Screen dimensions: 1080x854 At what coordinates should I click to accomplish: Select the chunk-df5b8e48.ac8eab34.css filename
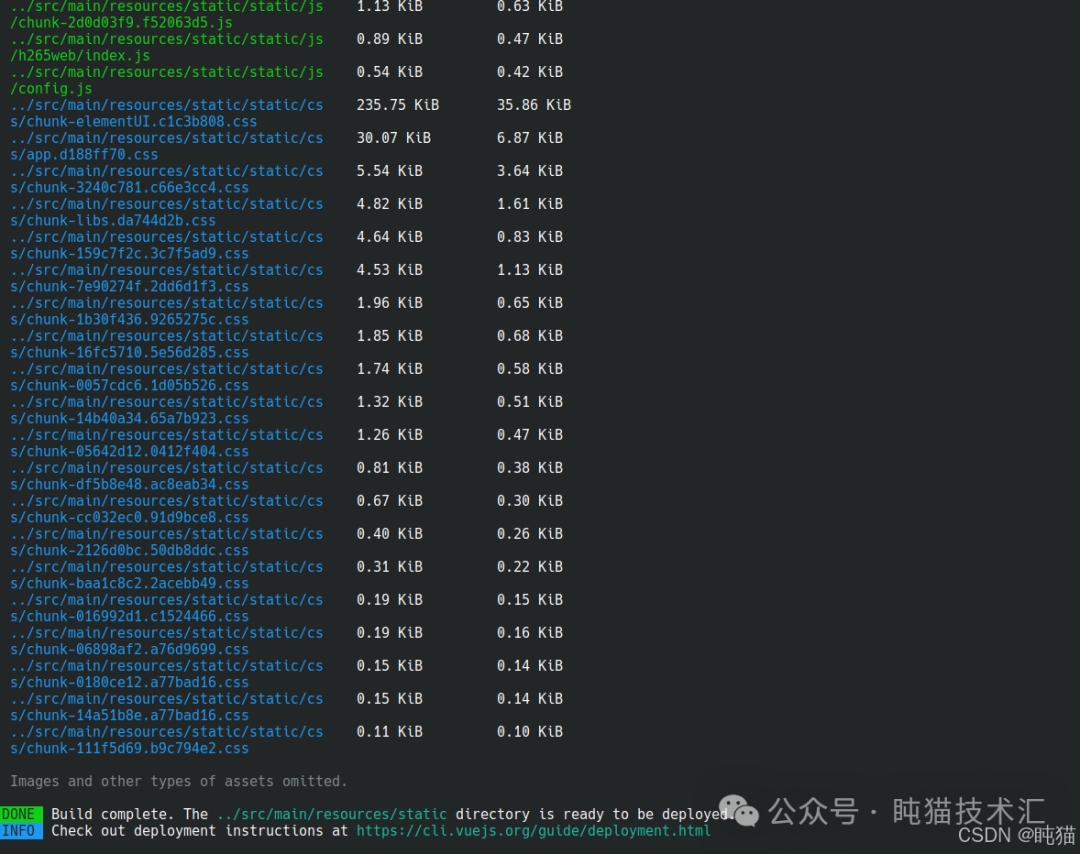click(x=137, y=485)
